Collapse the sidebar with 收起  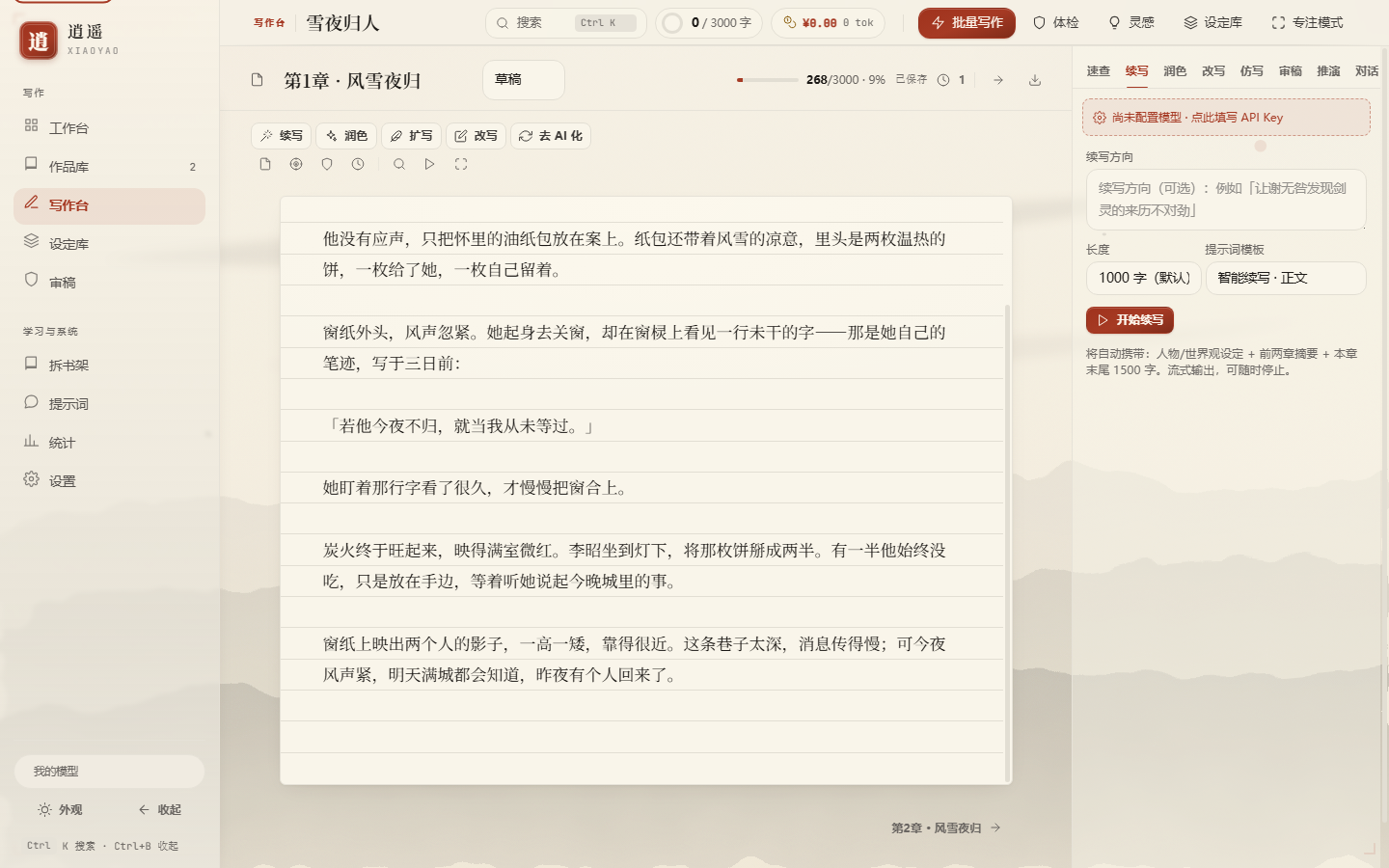pos(159,810)
